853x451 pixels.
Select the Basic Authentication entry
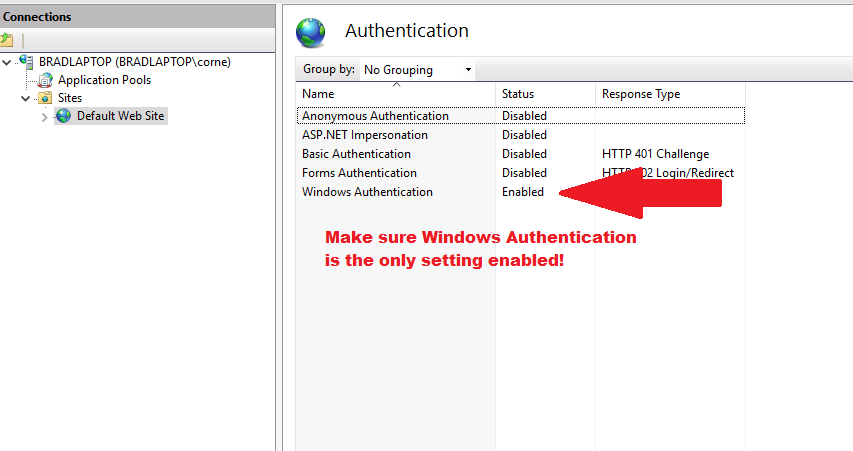click(356, 154)
